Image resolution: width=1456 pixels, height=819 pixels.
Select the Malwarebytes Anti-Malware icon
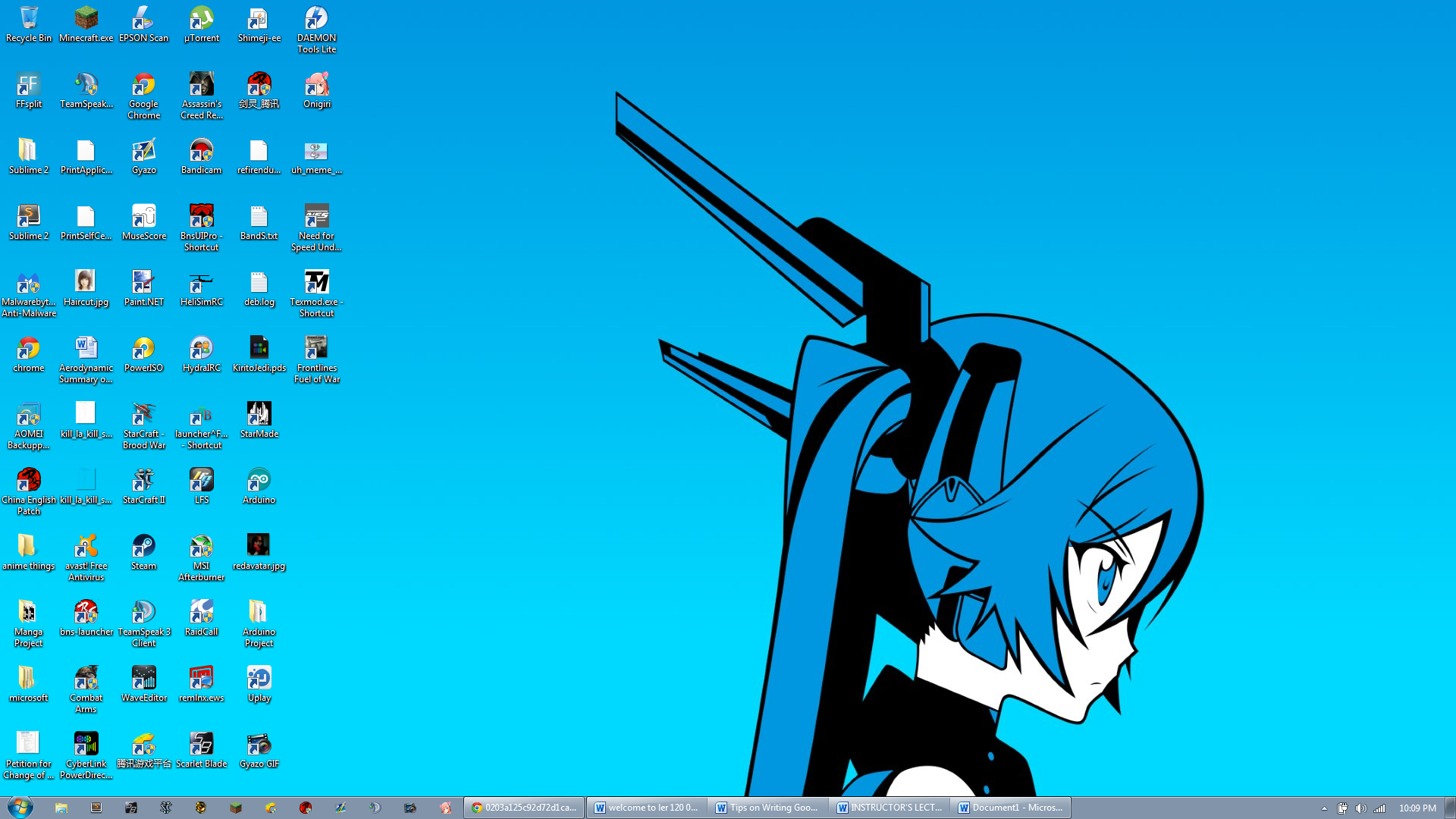29,293
